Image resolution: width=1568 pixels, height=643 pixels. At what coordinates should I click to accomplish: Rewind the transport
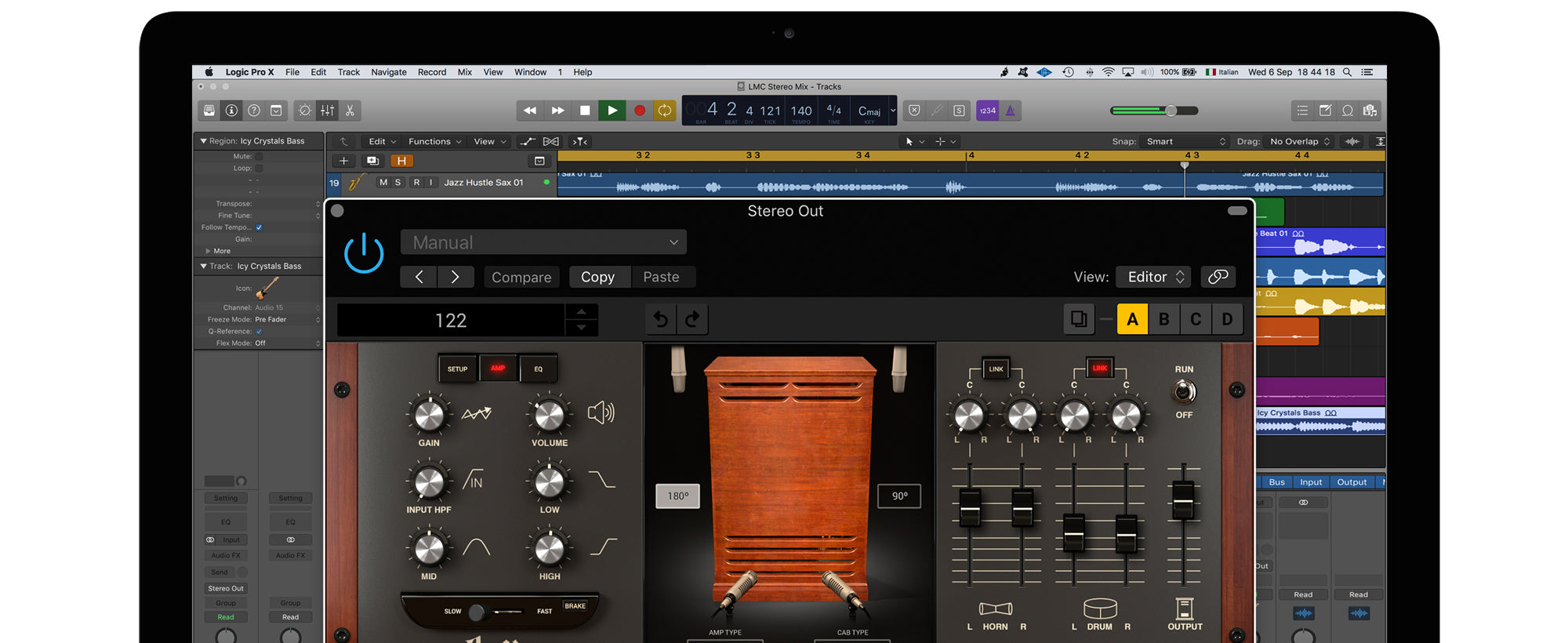[530, 111]
